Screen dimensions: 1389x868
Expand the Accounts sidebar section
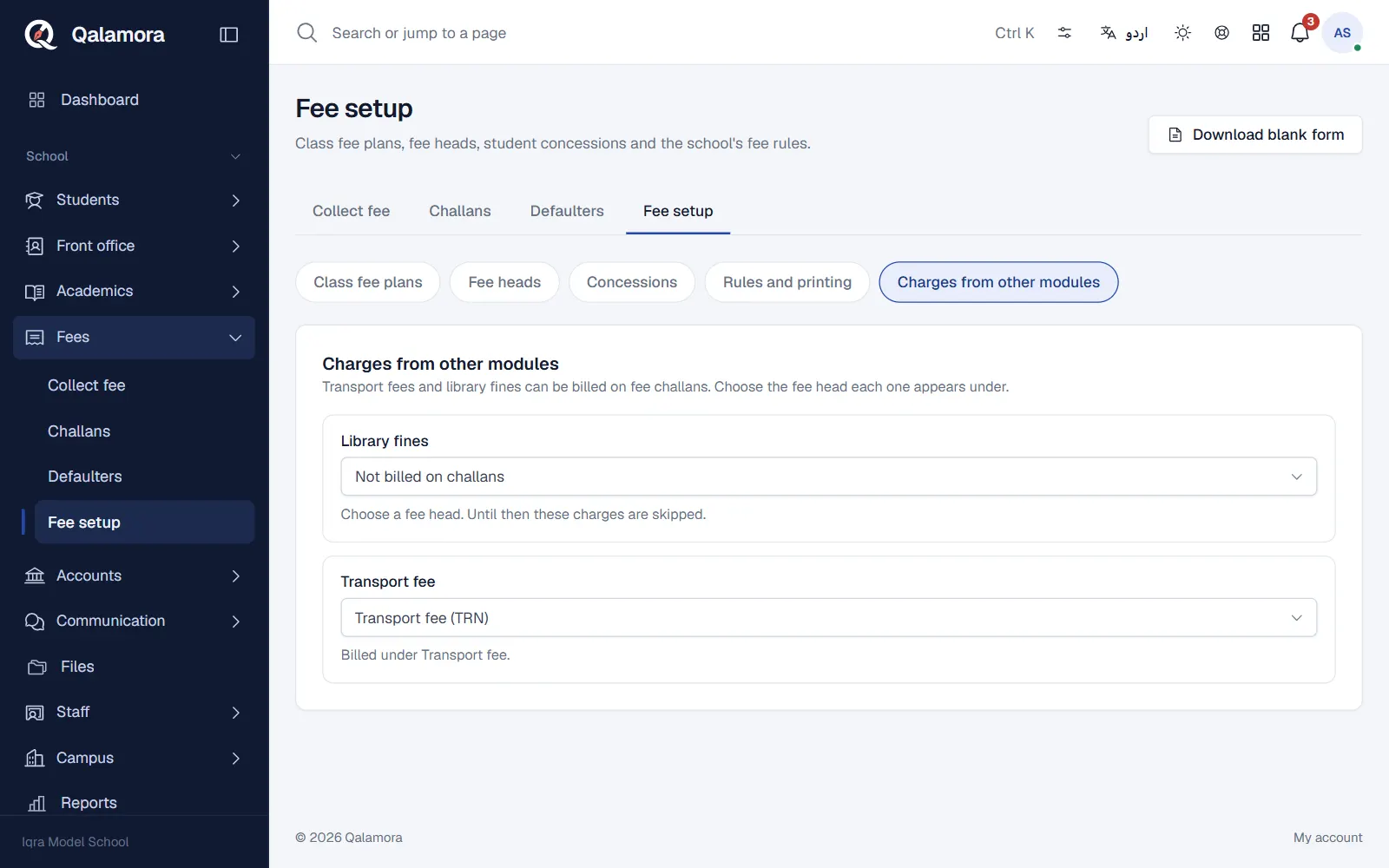coord(135,575)
